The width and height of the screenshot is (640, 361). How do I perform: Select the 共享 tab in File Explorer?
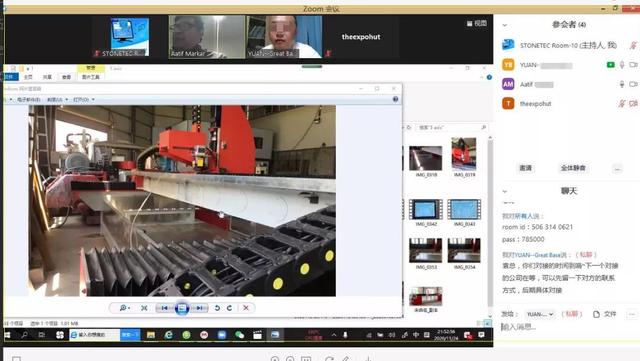click(x=47, y=77)
